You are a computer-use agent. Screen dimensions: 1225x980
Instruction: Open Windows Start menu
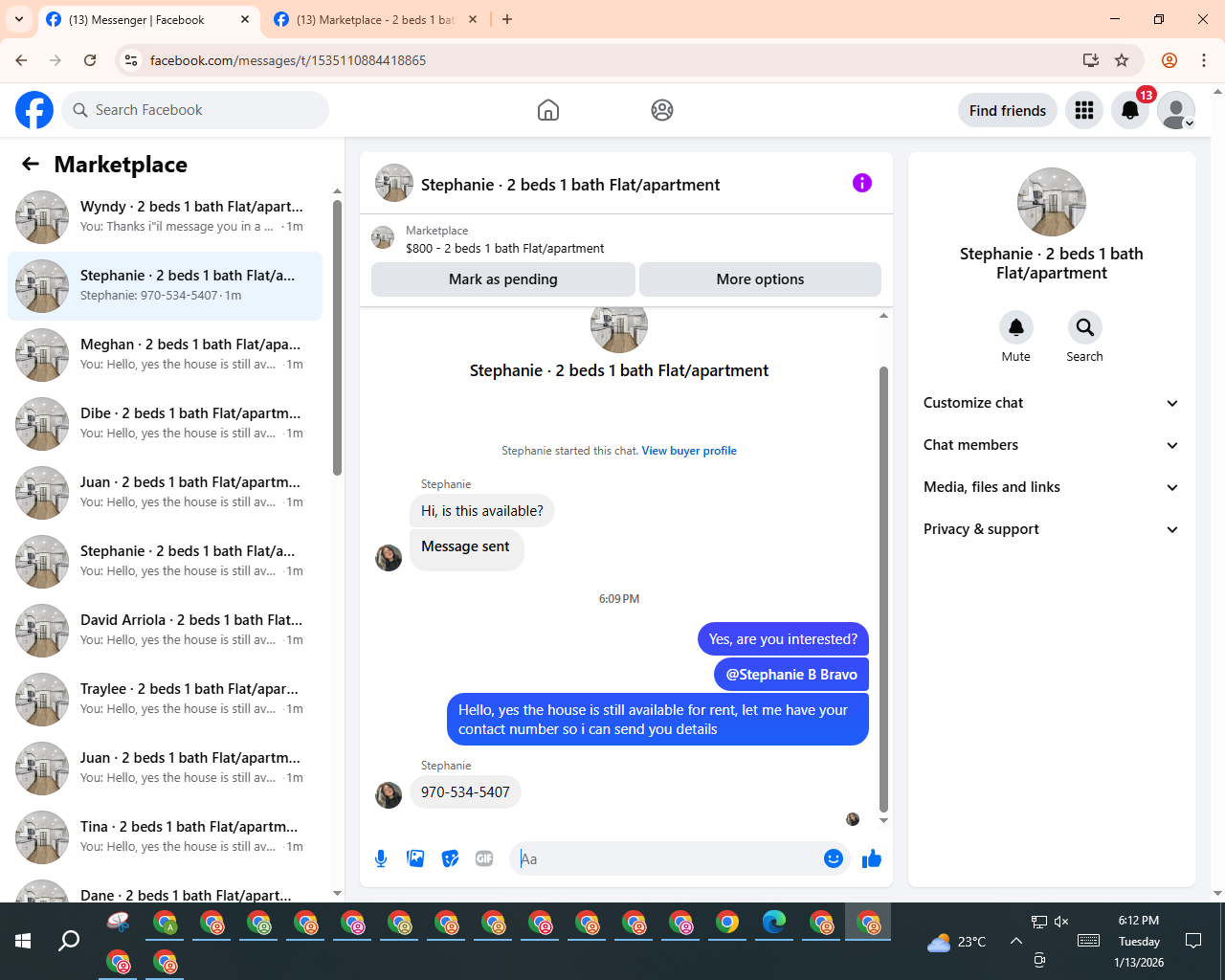click(23, 941)
